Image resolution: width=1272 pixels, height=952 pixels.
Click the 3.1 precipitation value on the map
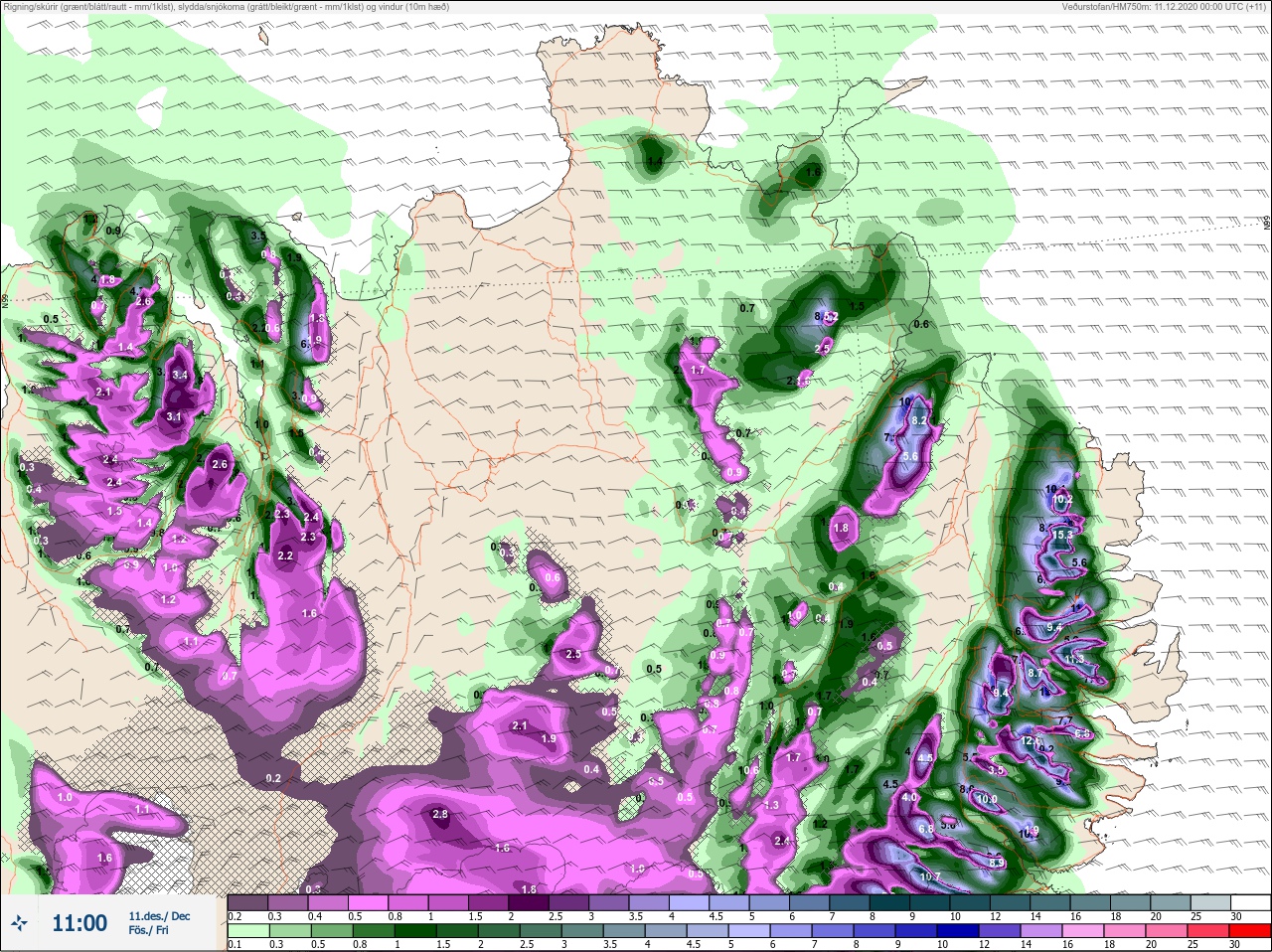174,416
